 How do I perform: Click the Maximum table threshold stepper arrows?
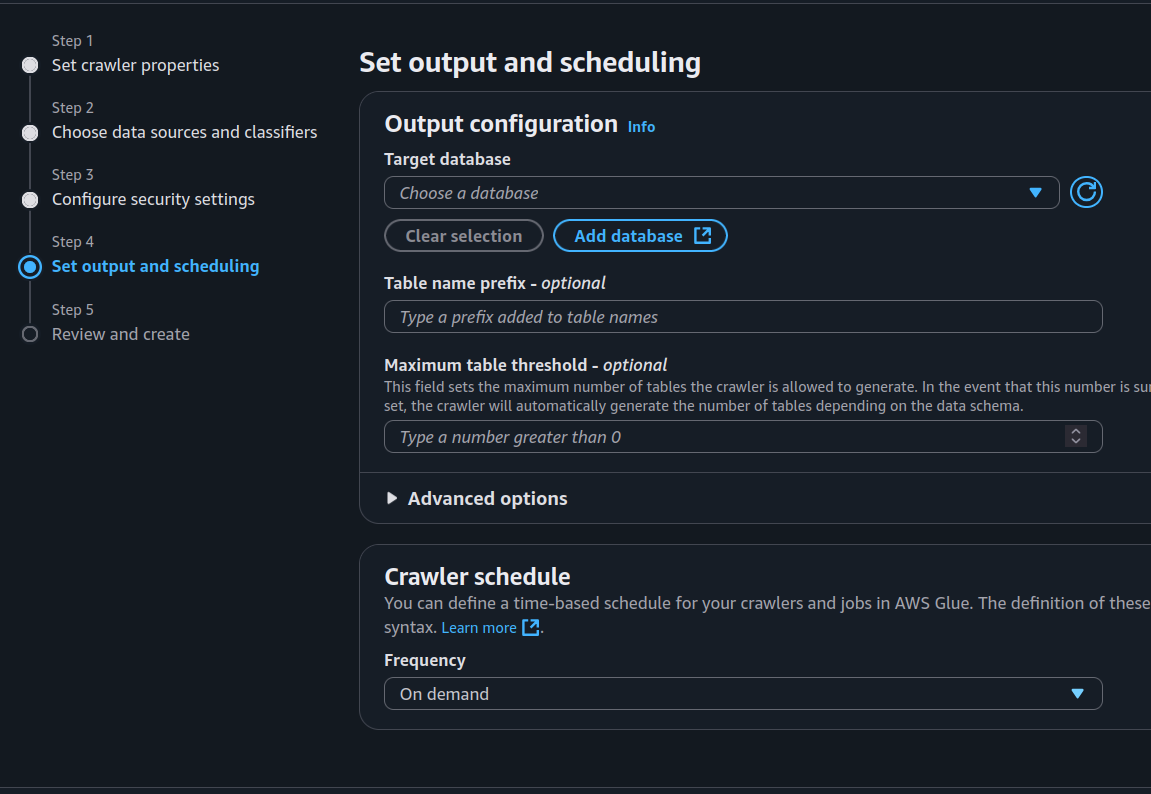pyautogui.click(x=1075, y=437)
